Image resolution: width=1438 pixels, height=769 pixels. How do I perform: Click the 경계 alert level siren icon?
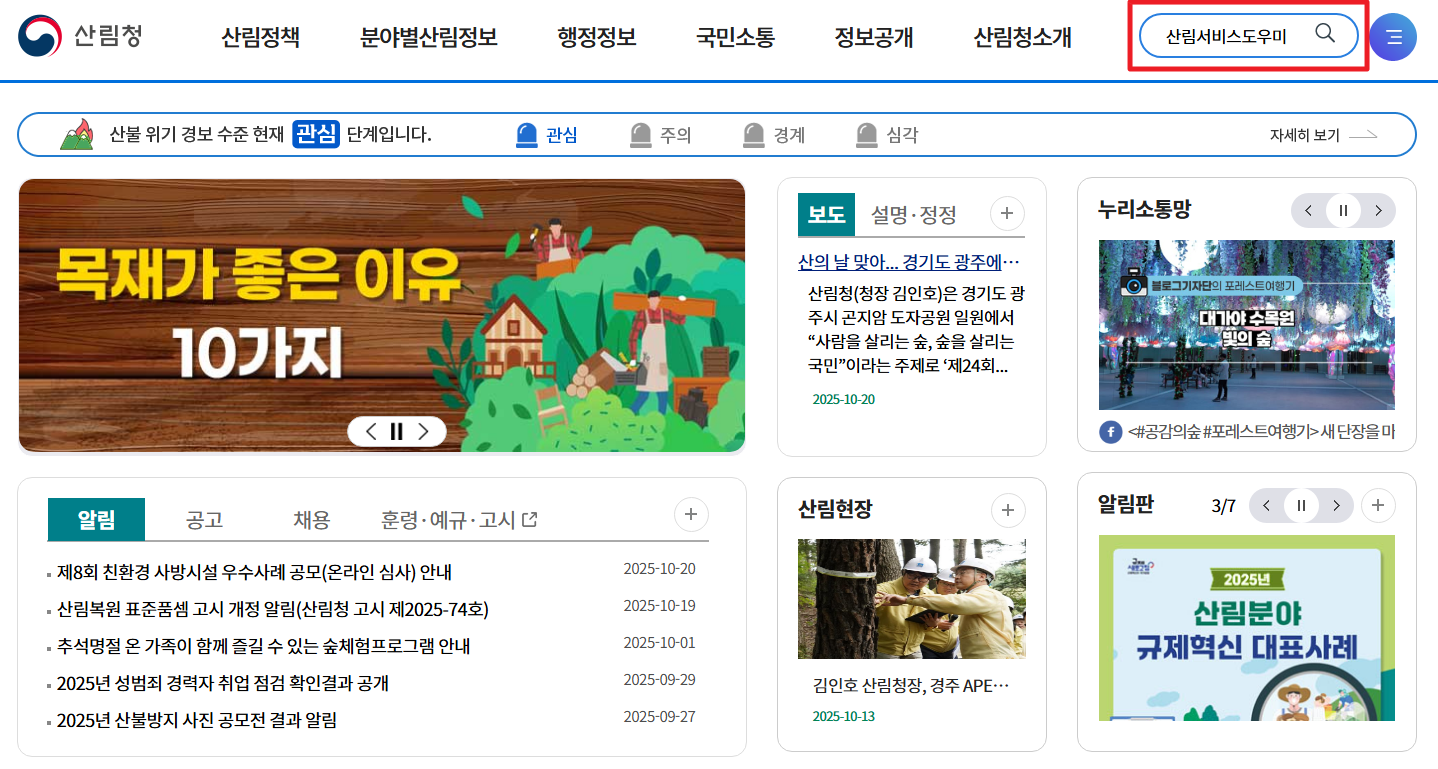click(x=753, y=133)
